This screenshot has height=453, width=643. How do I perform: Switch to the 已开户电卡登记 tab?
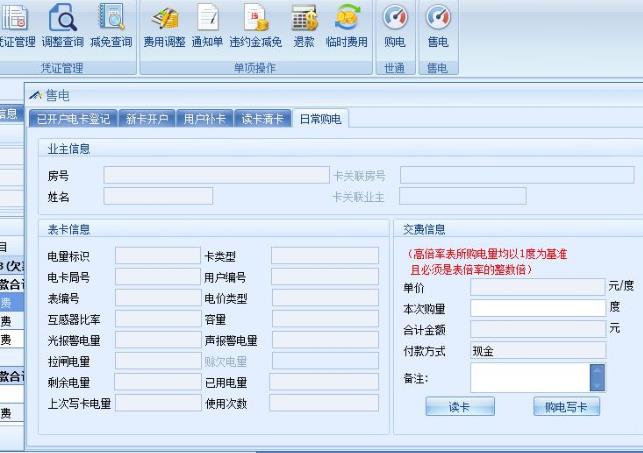click(x=73, y=119)
